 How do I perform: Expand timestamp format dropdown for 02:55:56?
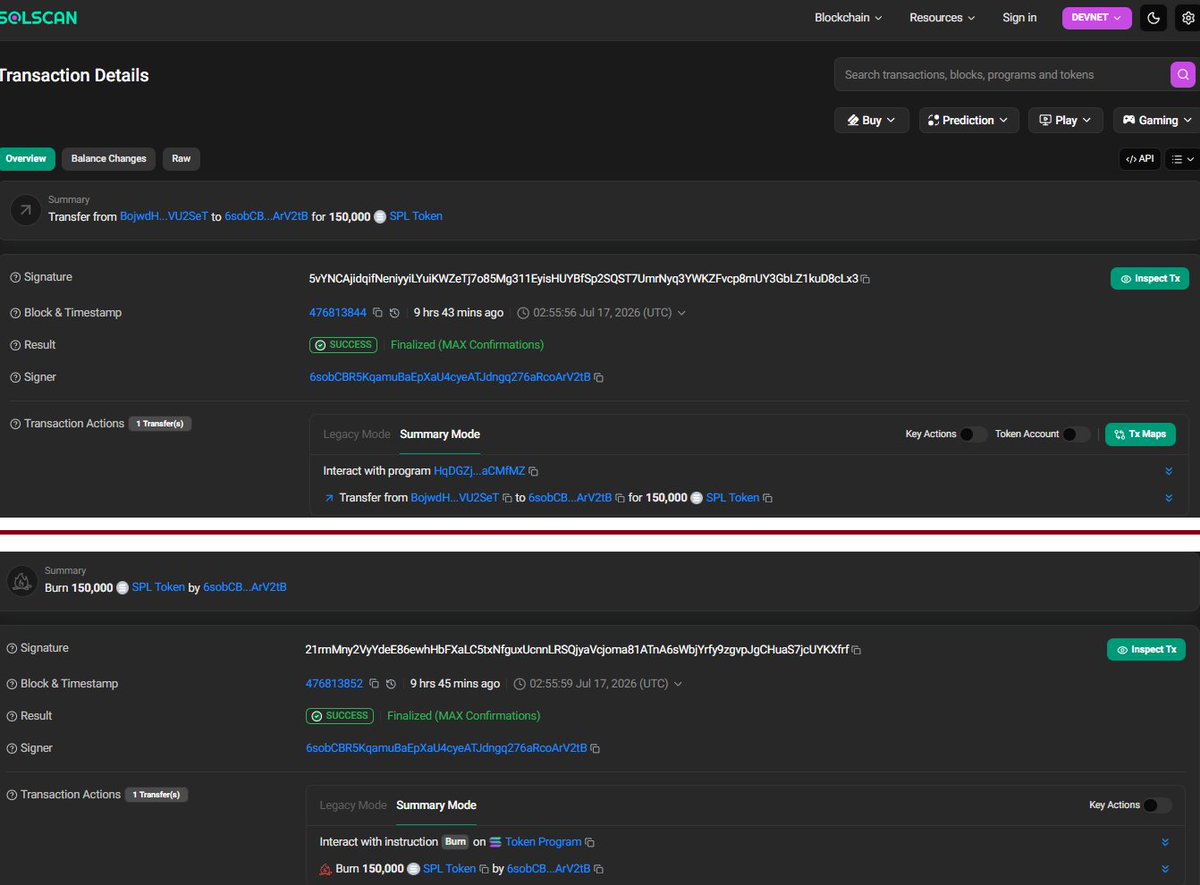pyautogui.click(x=682, y=313)
